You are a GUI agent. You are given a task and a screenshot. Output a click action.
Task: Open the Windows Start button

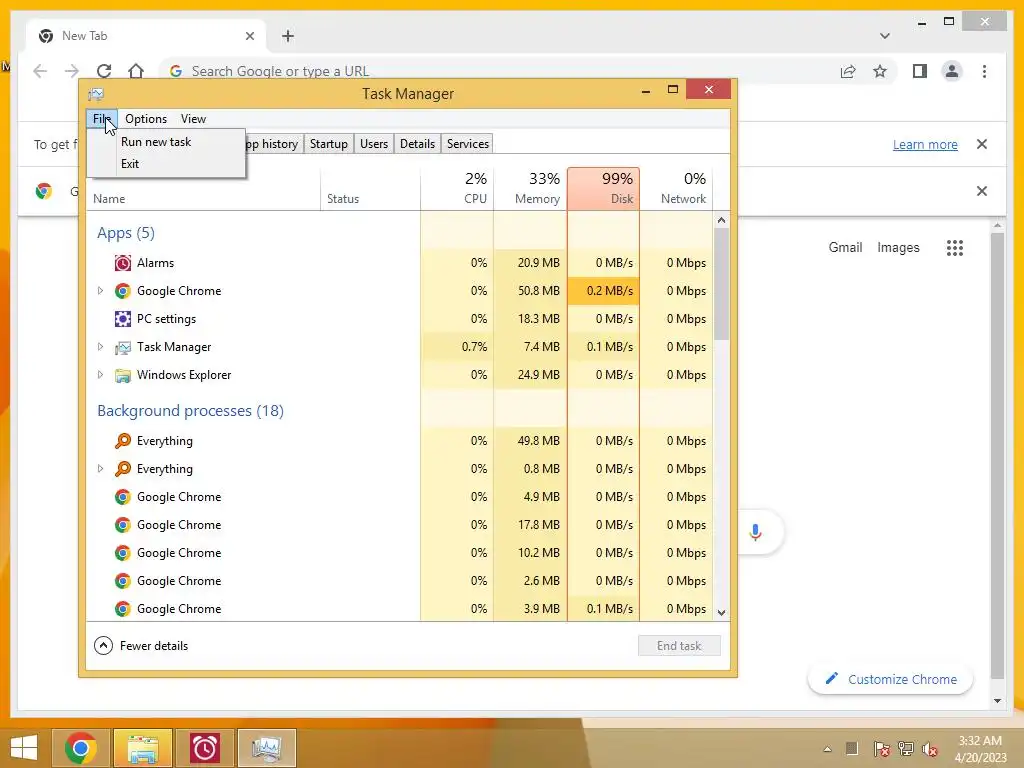point(24,748)
